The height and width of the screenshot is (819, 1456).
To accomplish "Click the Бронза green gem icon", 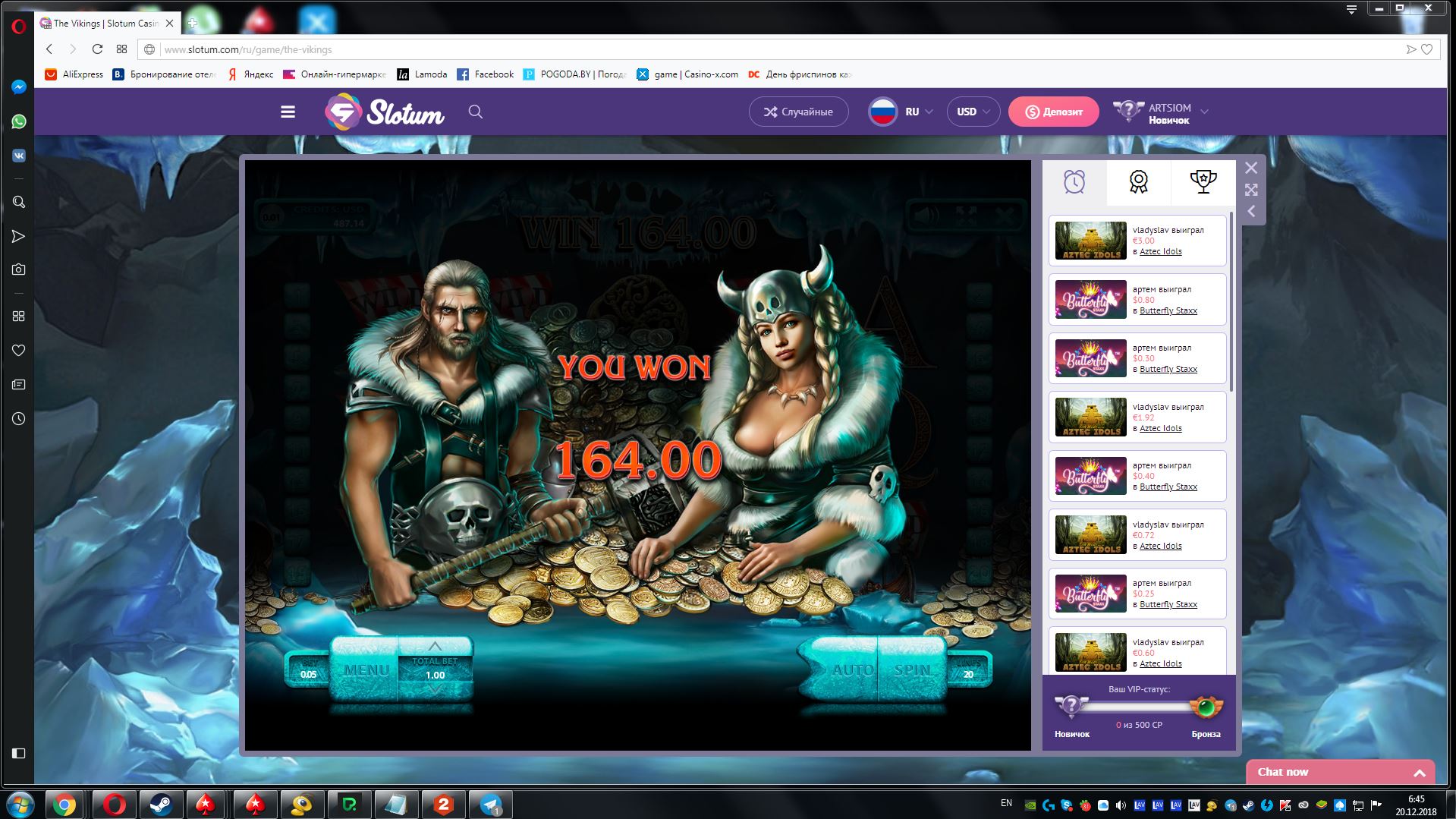I will (1206, 707).
